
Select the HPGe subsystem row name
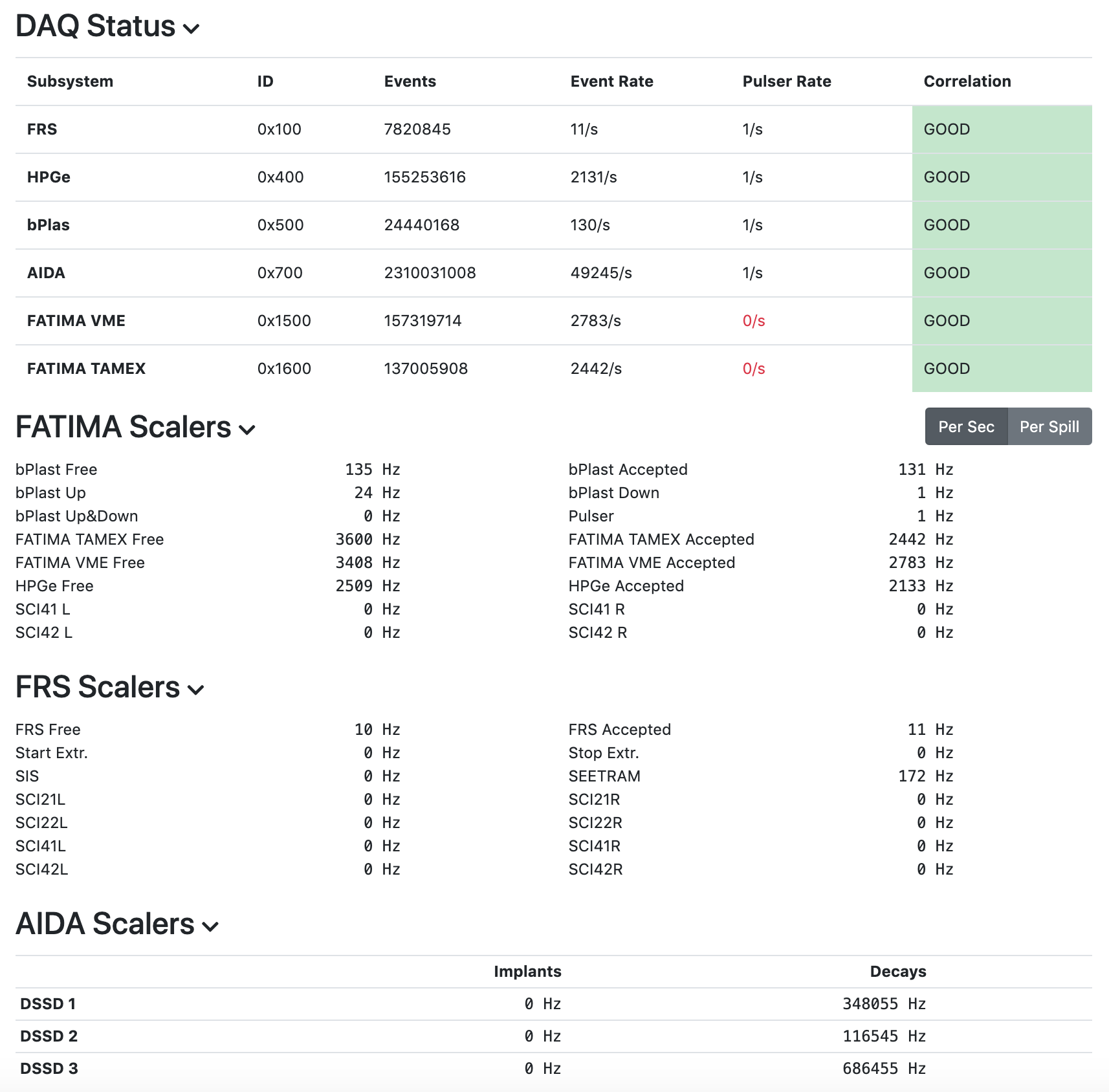coord(49,177)
